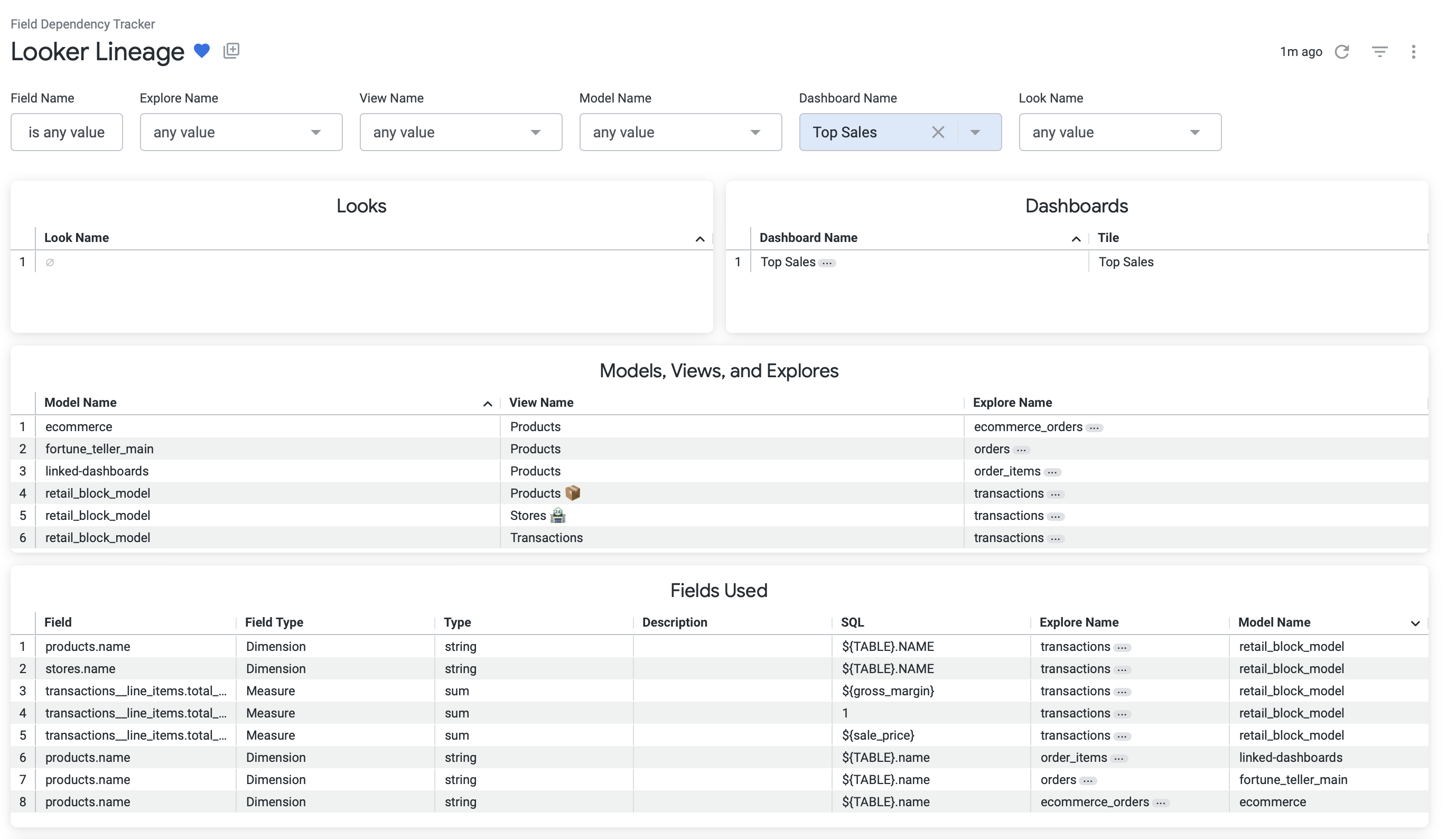1456x839 pixels.
Task: Click ecommerce_orders in the Explore Name column
Action: pyautogui.click(x=1028, y=427)
